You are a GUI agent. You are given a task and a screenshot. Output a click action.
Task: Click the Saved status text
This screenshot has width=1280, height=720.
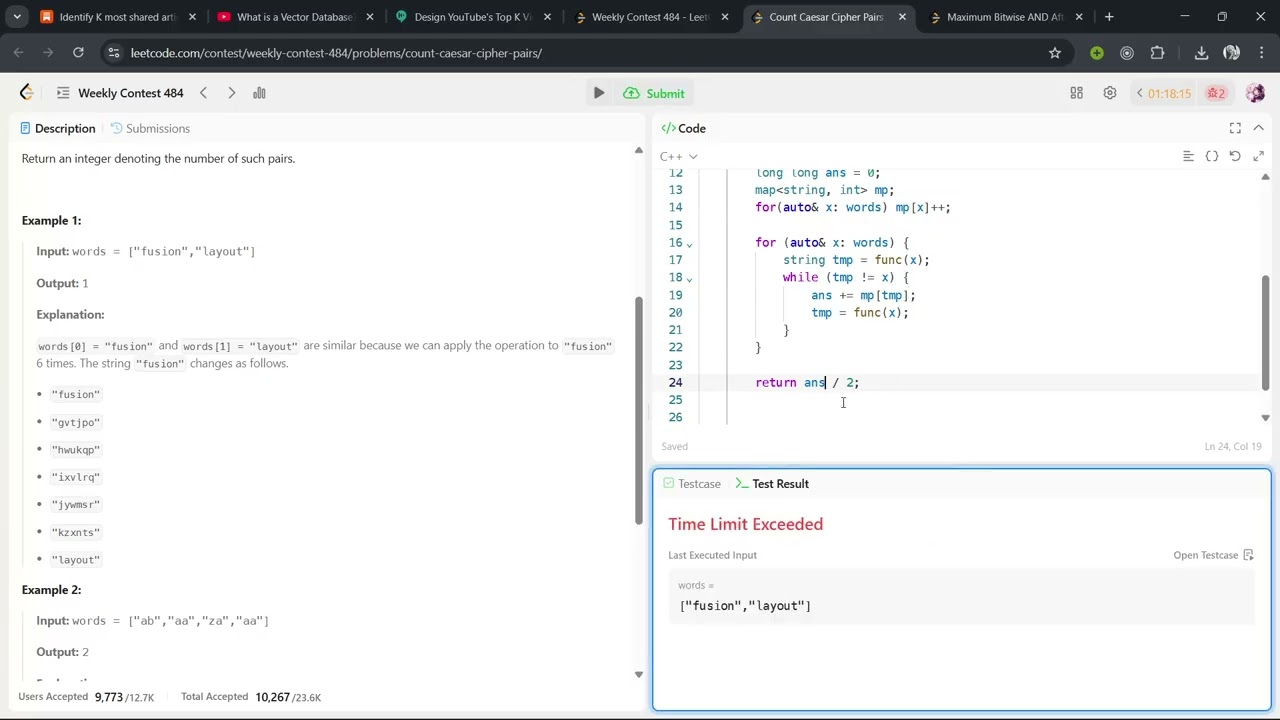(674, 447)
